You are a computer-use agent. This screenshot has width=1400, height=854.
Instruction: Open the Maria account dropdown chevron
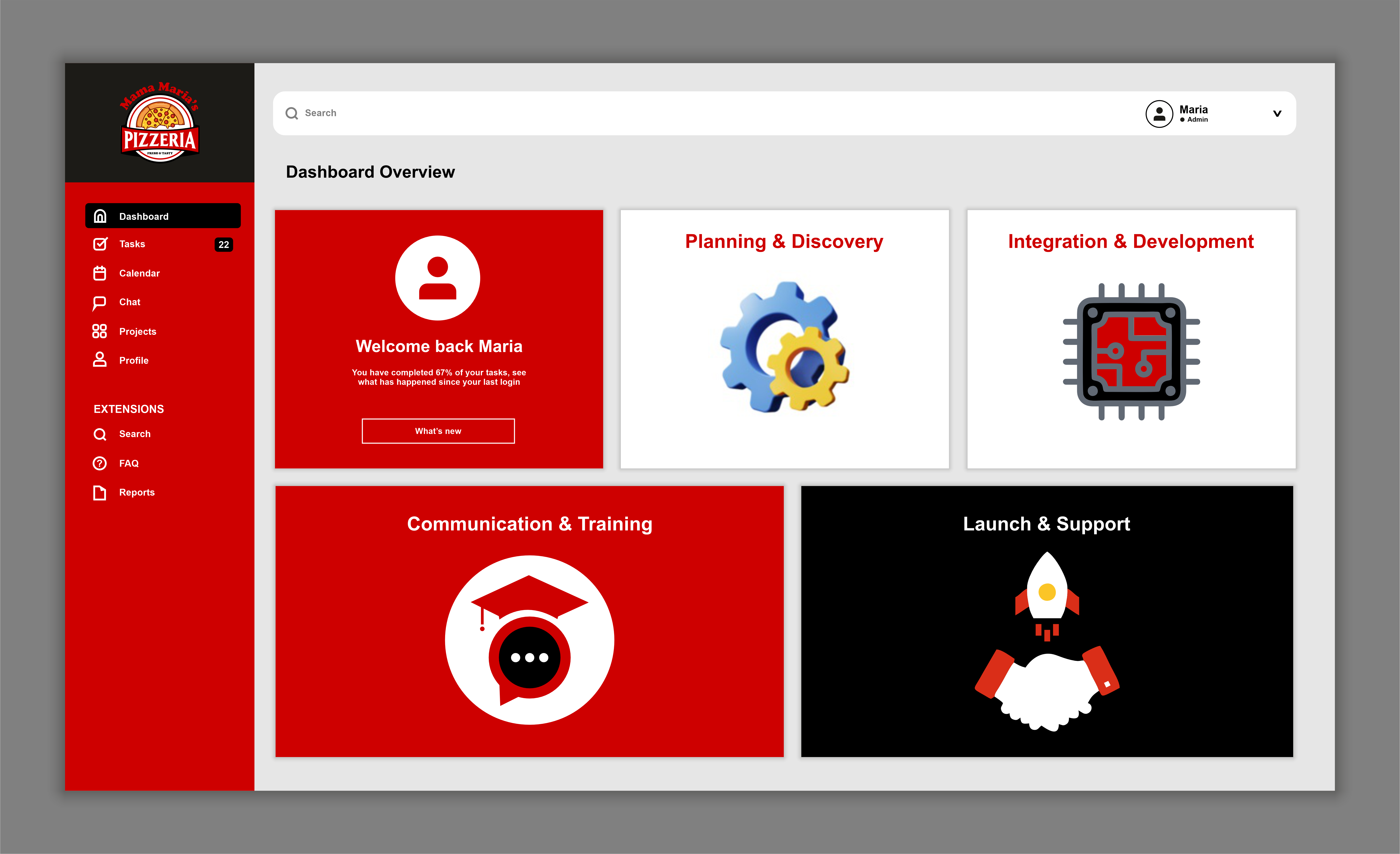[1277, 114]
